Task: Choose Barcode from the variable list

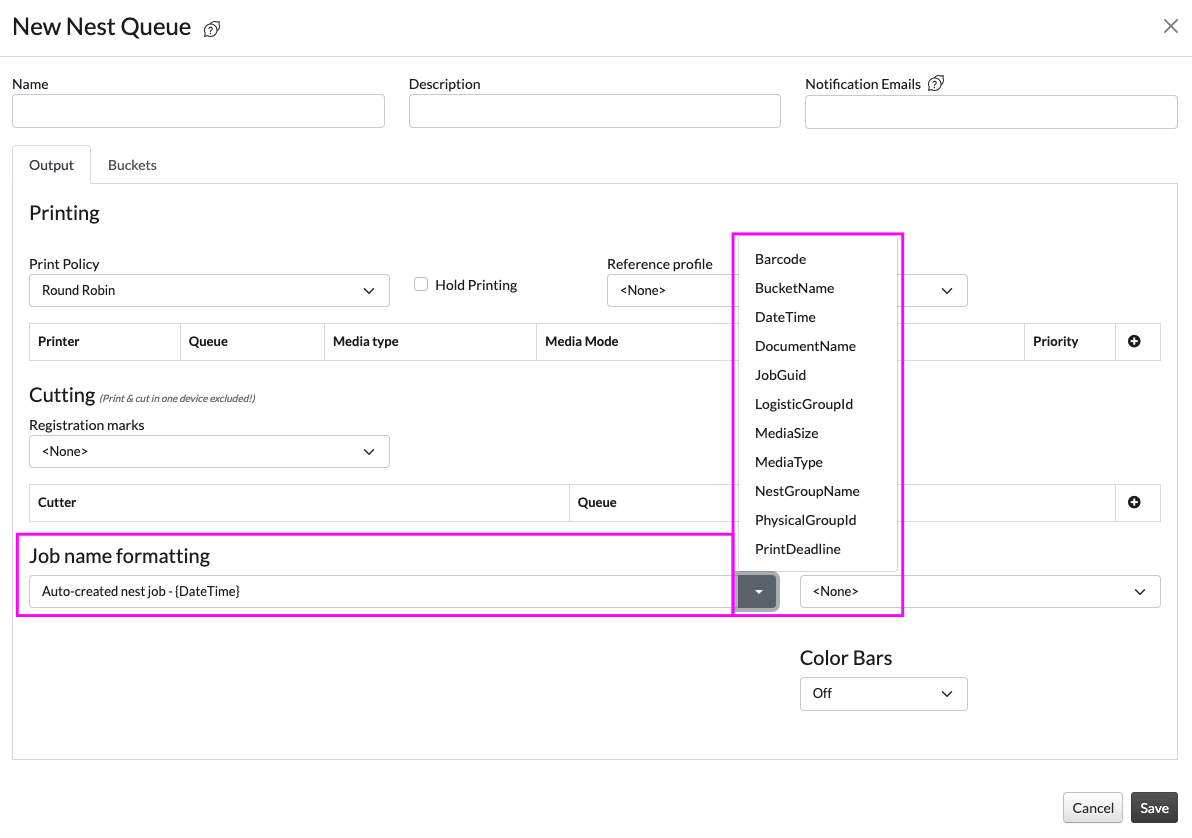Action: pos(780,259)
